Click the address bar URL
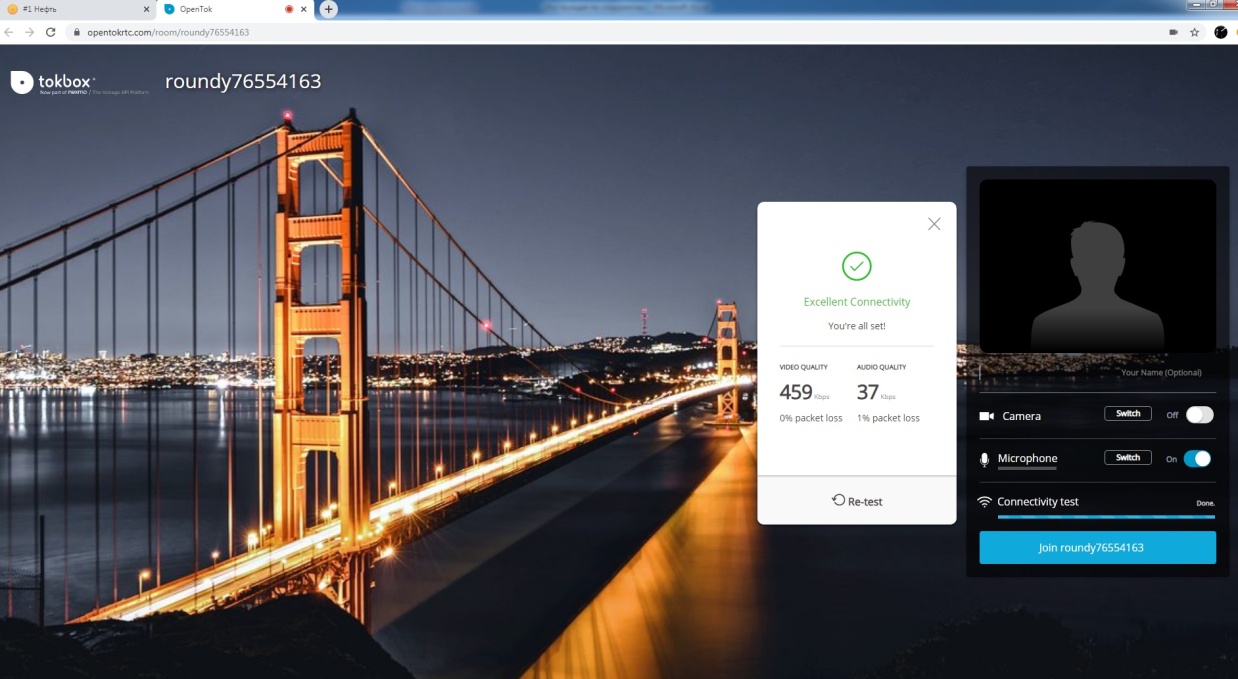This screenshot has width=1238, height=679. [168, 32]
